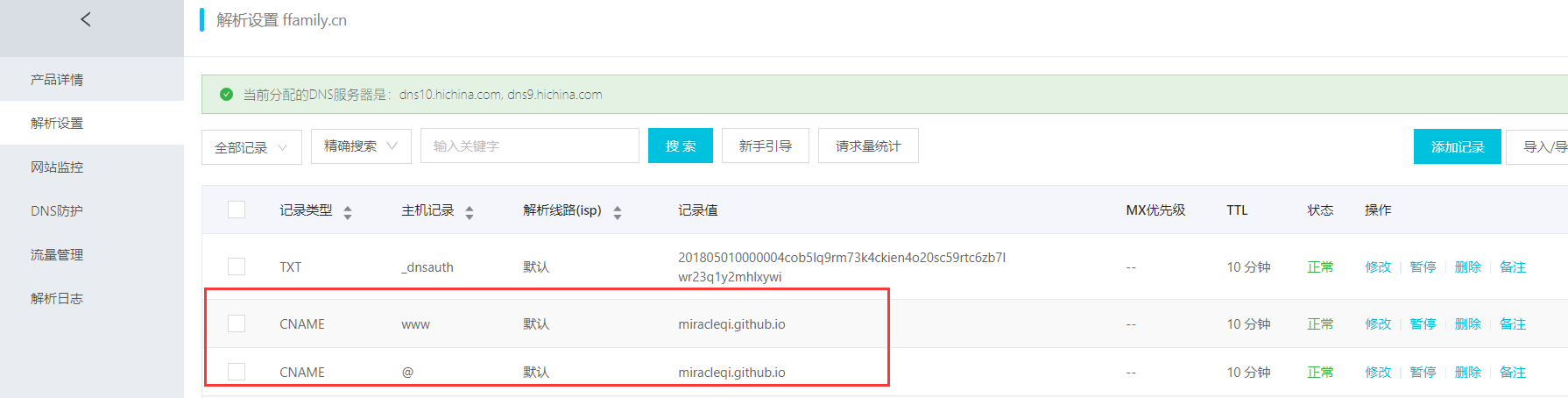This screenshot has width=1568, height=398.
Task: Click 默认 line in the @ row
Action: (536, 373)
